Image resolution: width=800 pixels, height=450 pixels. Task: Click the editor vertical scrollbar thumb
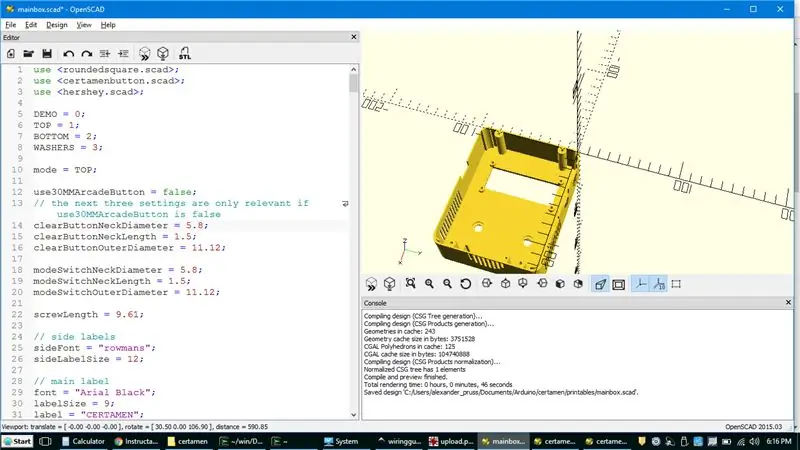pos(354,83)
